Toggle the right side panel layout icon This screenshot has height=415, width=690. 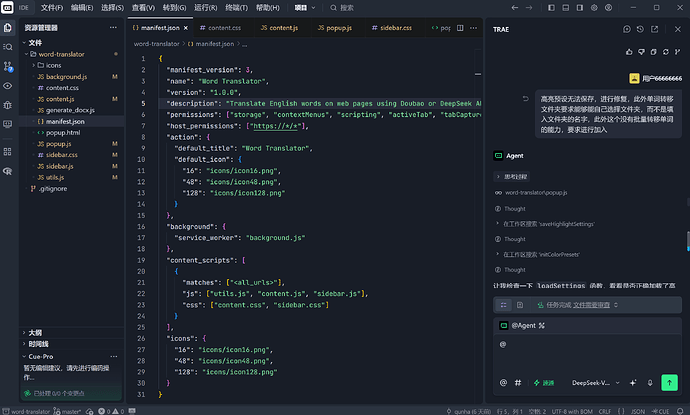(x=580, y=8)
